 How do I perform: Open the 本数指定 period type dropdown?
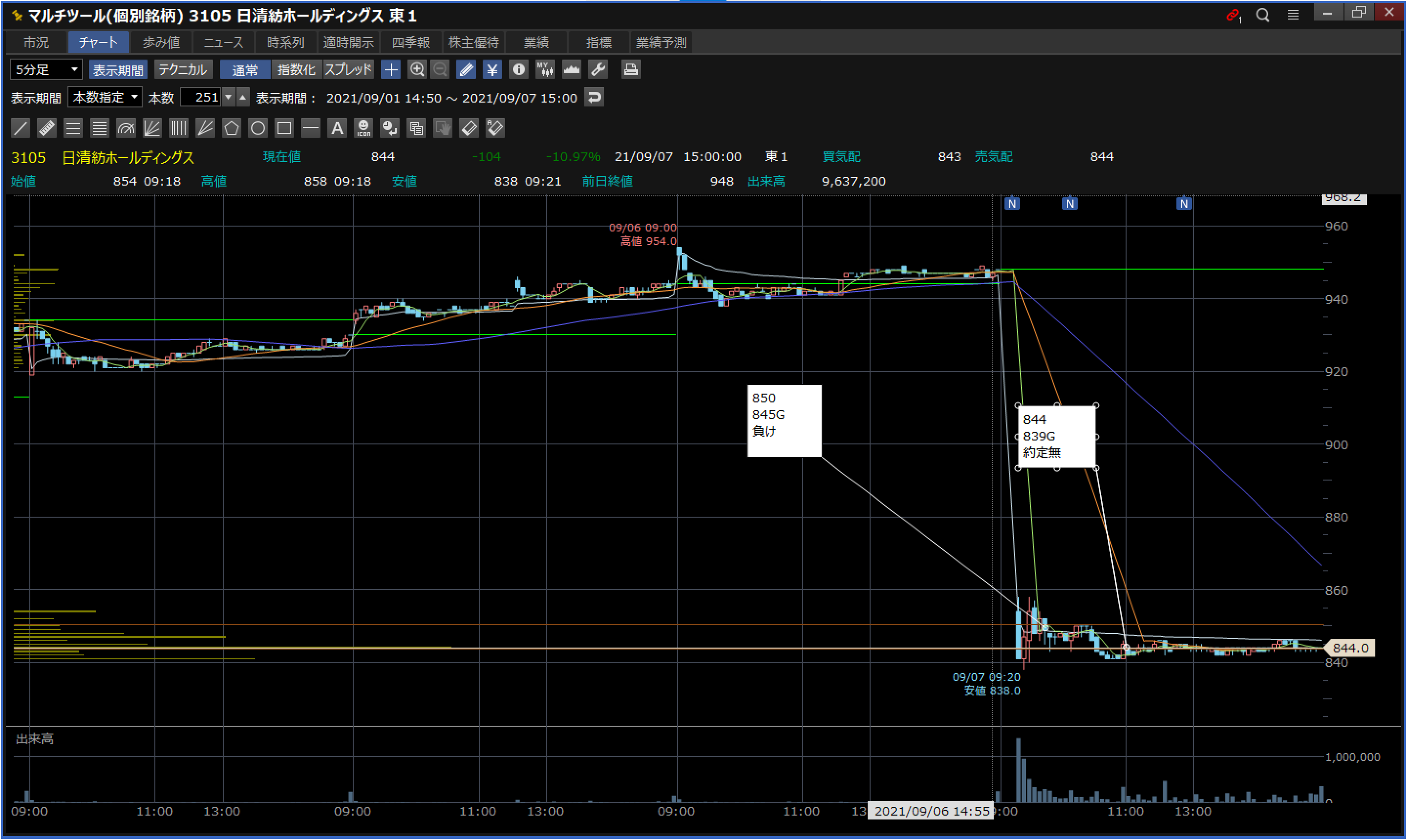[105, 97]
